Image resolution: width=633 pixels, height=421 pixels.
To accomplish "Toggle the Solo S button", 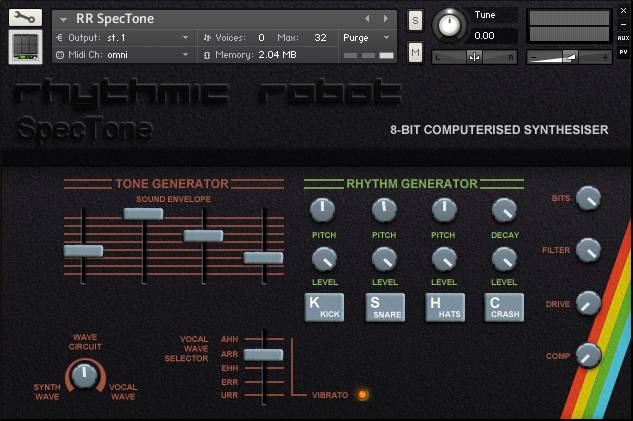I will coord(415,19).
